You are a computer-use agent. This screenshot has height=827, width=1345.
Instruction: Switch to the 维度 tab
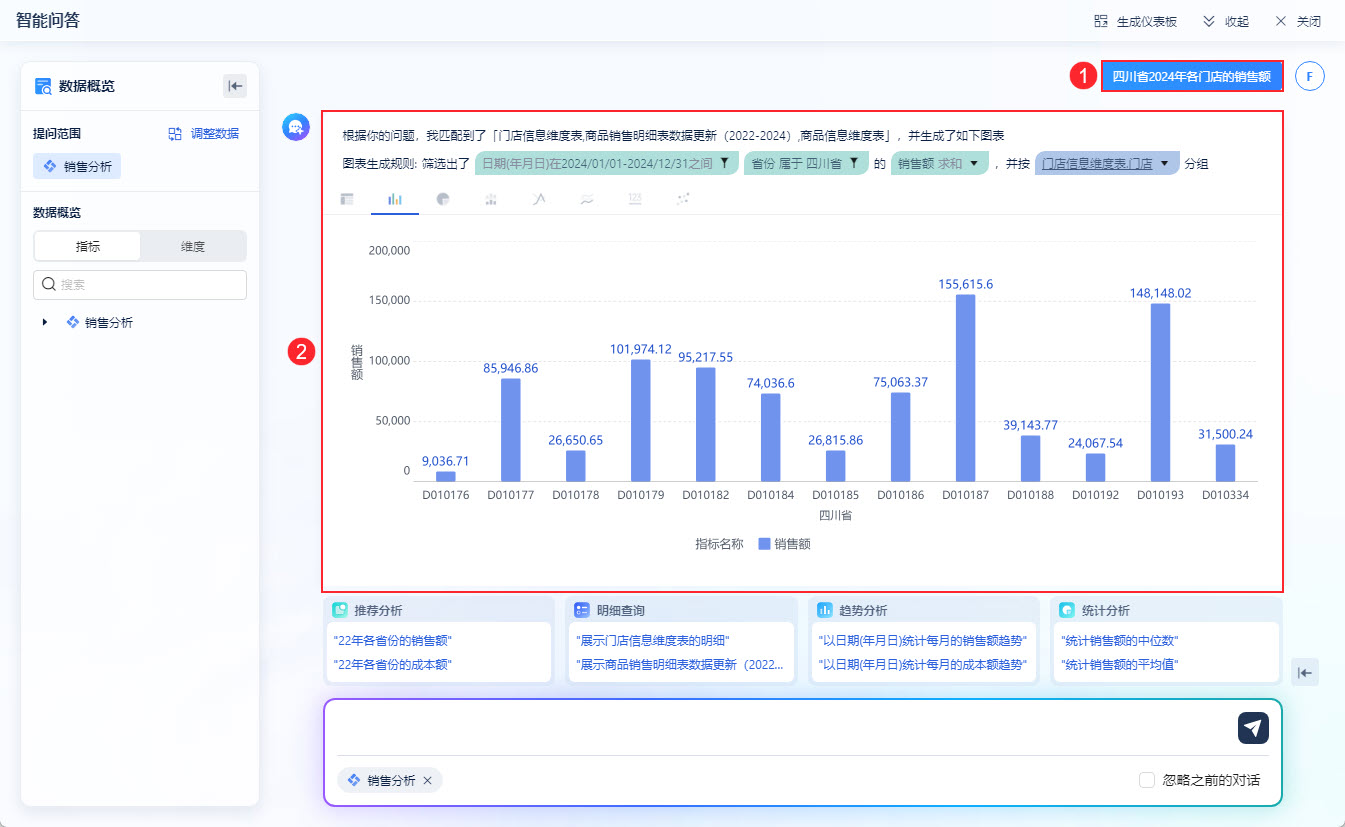193,246
